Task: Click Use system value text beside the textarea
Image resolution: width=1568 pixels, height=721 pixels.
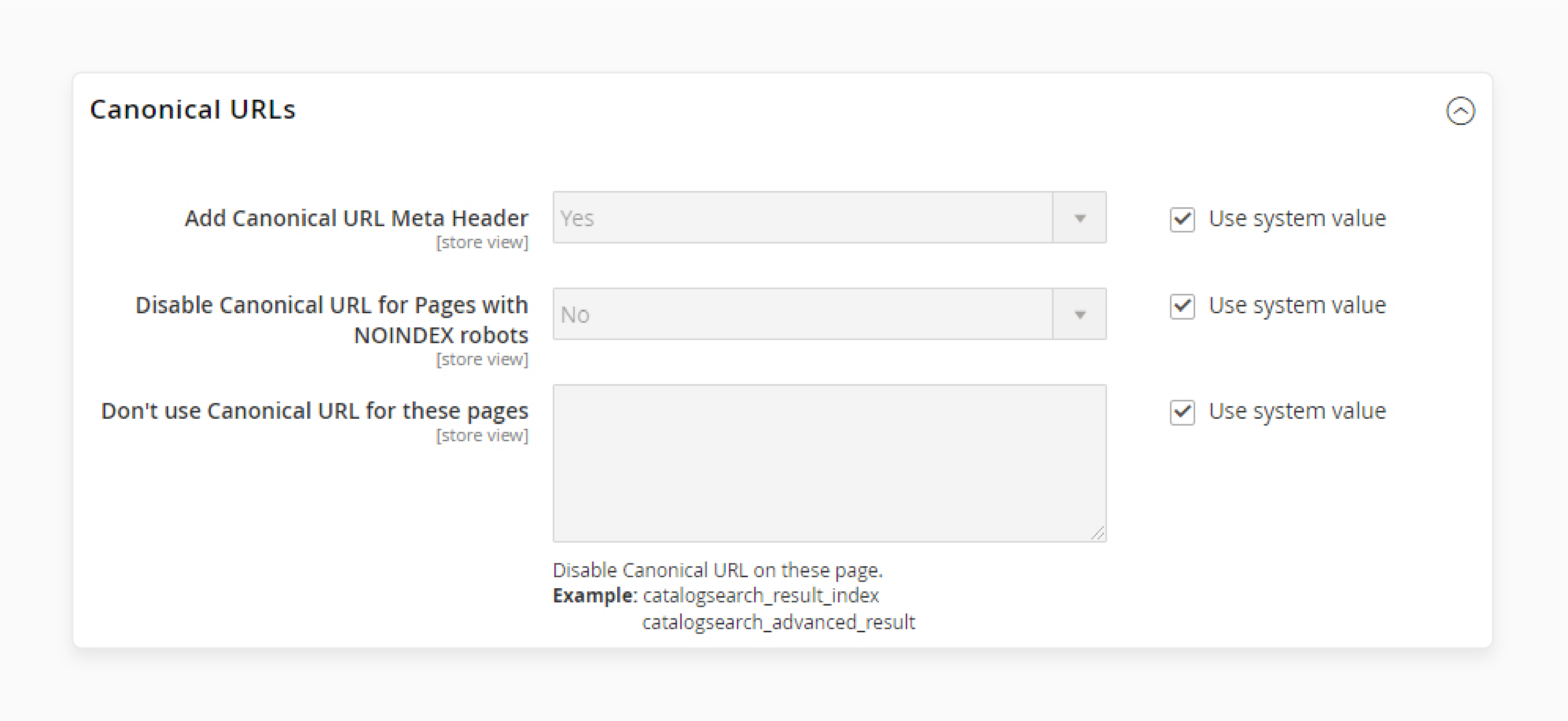Action: point(1296,411)
